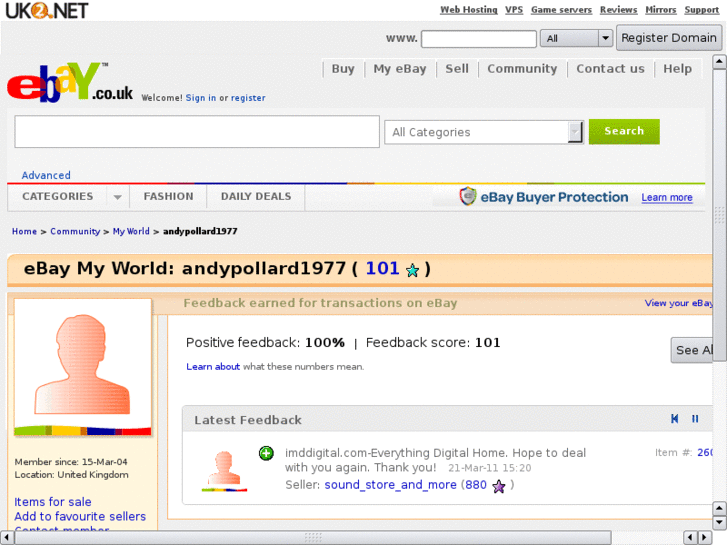The height and width of the screenshot is (545, 727).
Task: Click the My World breadcrumb link
Action: (131, 231)
